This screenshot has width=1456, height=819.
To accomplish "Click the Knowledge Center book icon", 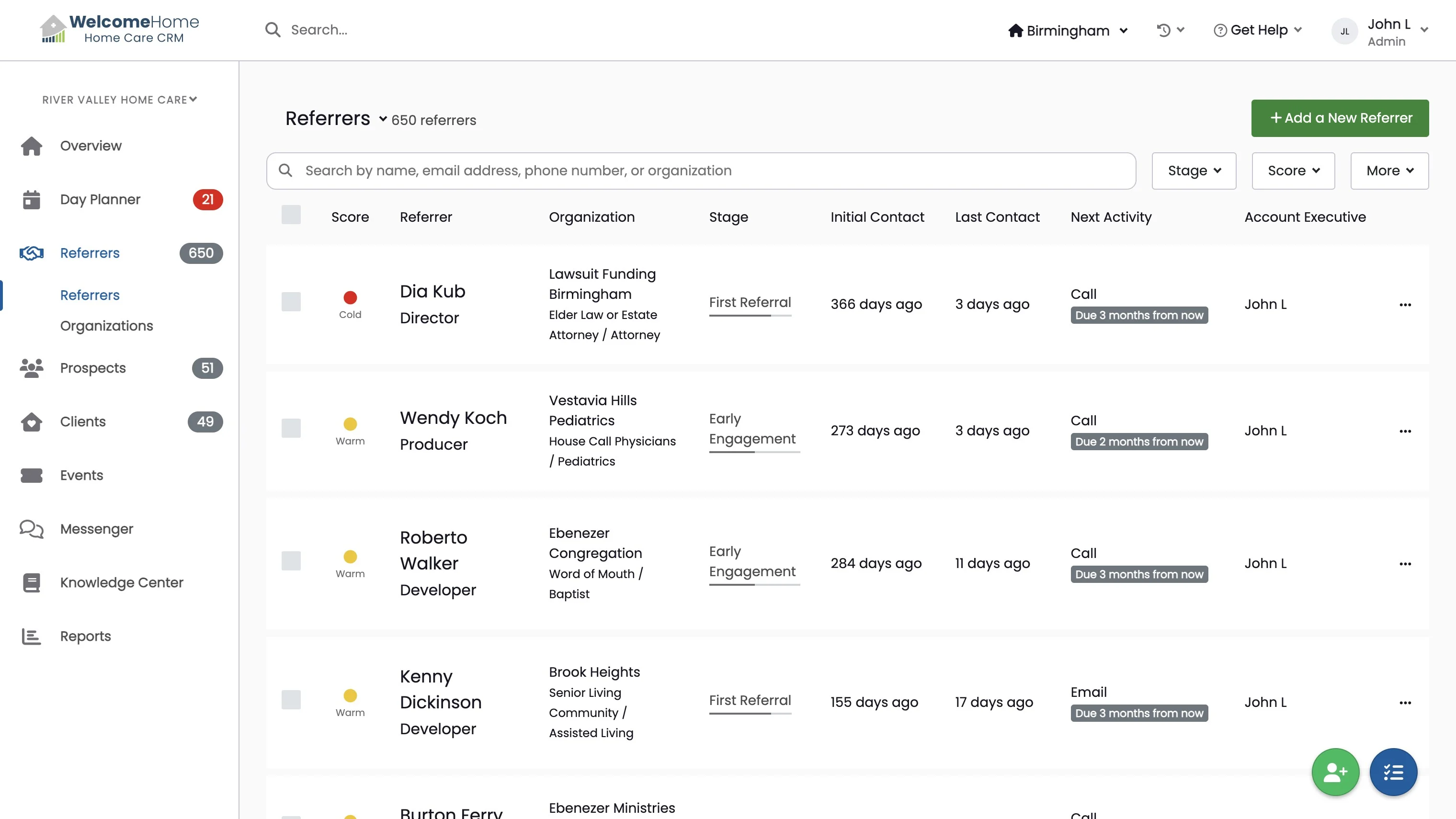I will 32,583.
